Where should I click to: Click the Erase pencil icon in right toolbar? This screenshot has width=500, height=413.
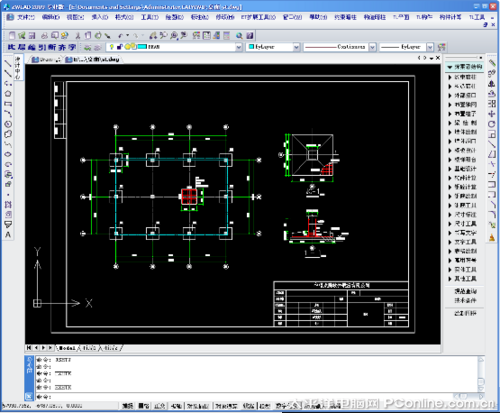click(x=492, y=63)
